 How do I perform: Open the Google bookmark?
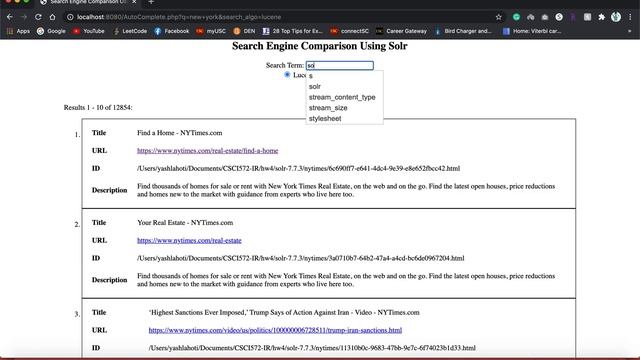click(51, 31)
